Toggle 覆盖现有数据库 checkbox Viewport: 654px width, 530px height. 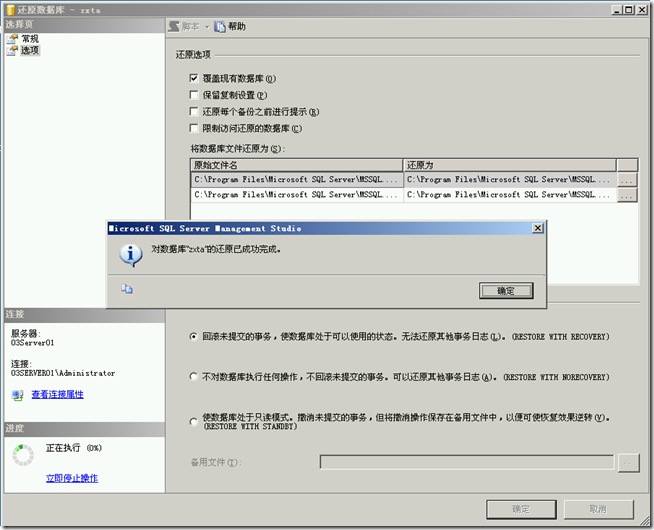[194, 78]
